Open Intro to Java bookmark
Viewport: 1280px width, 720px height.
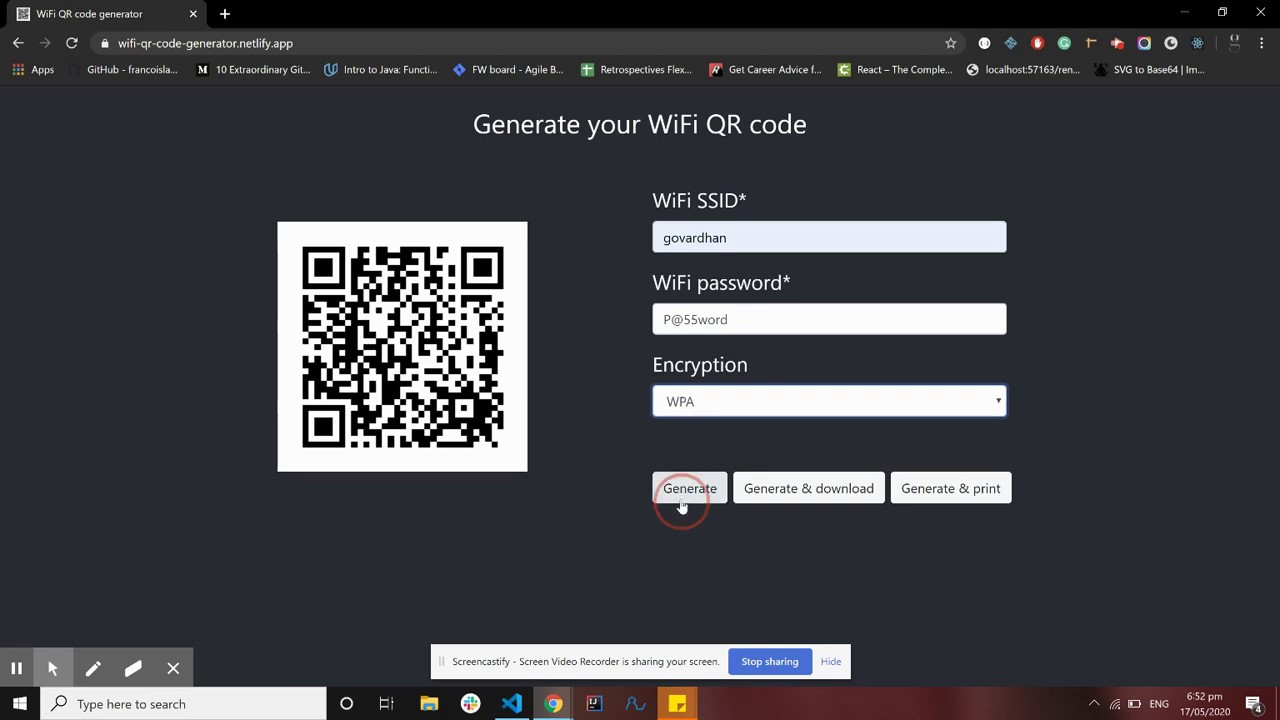[381, 69]
